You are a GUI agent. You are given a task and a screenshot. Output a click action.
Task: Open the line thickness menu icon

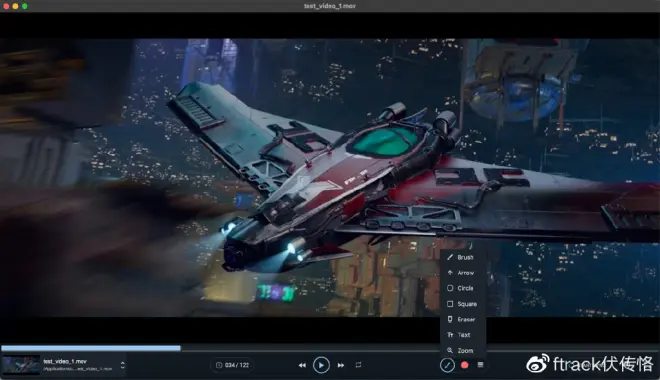pos(480,365)
